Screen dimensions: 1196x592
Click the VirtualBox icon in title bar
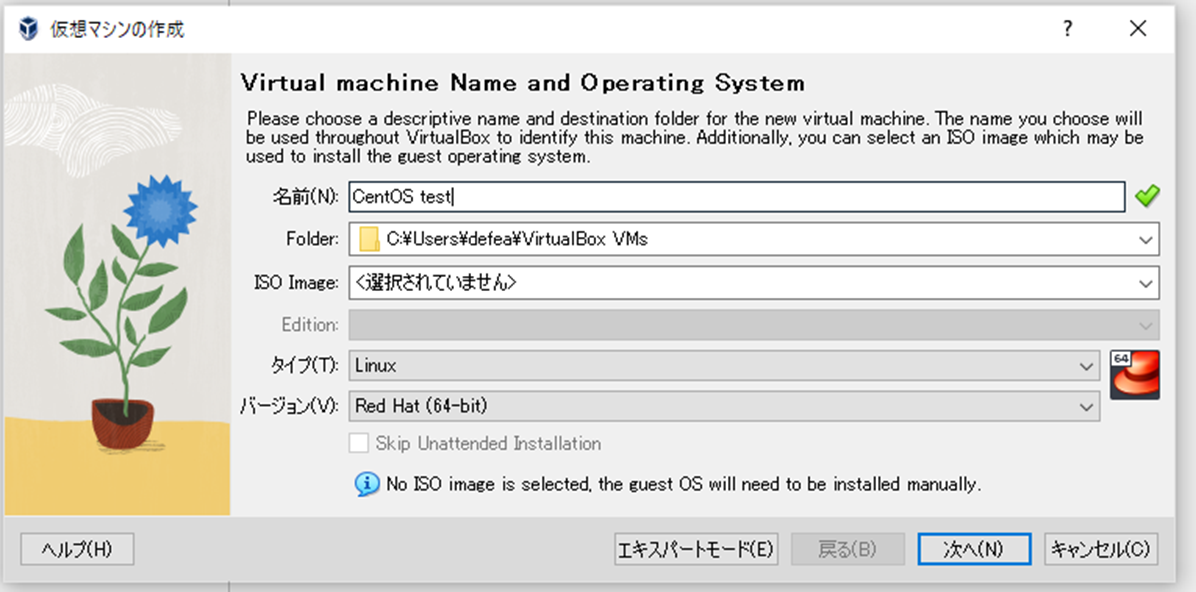coord(28,29)
